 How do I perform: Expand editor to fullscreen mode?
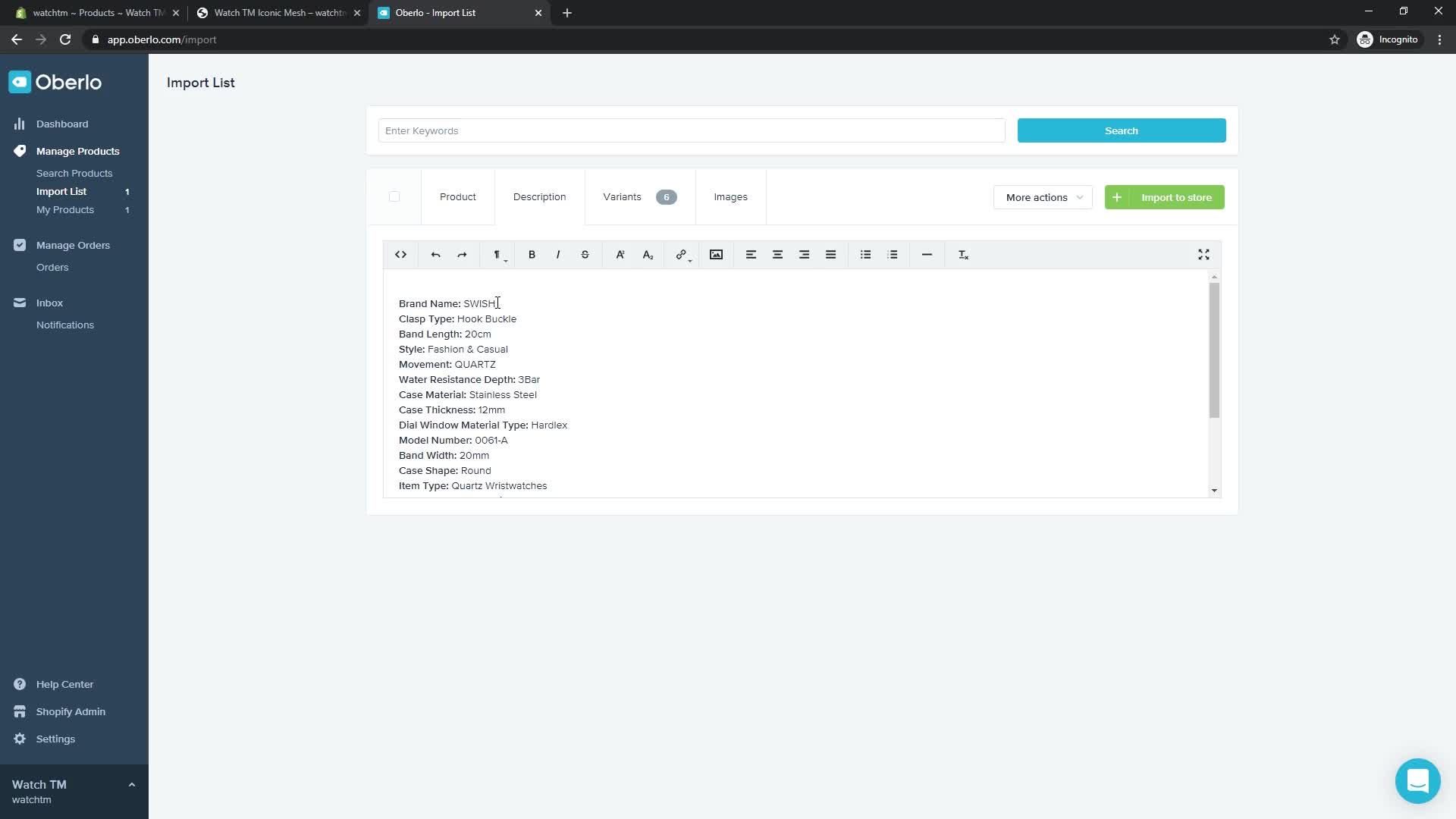coord(1203,255)
